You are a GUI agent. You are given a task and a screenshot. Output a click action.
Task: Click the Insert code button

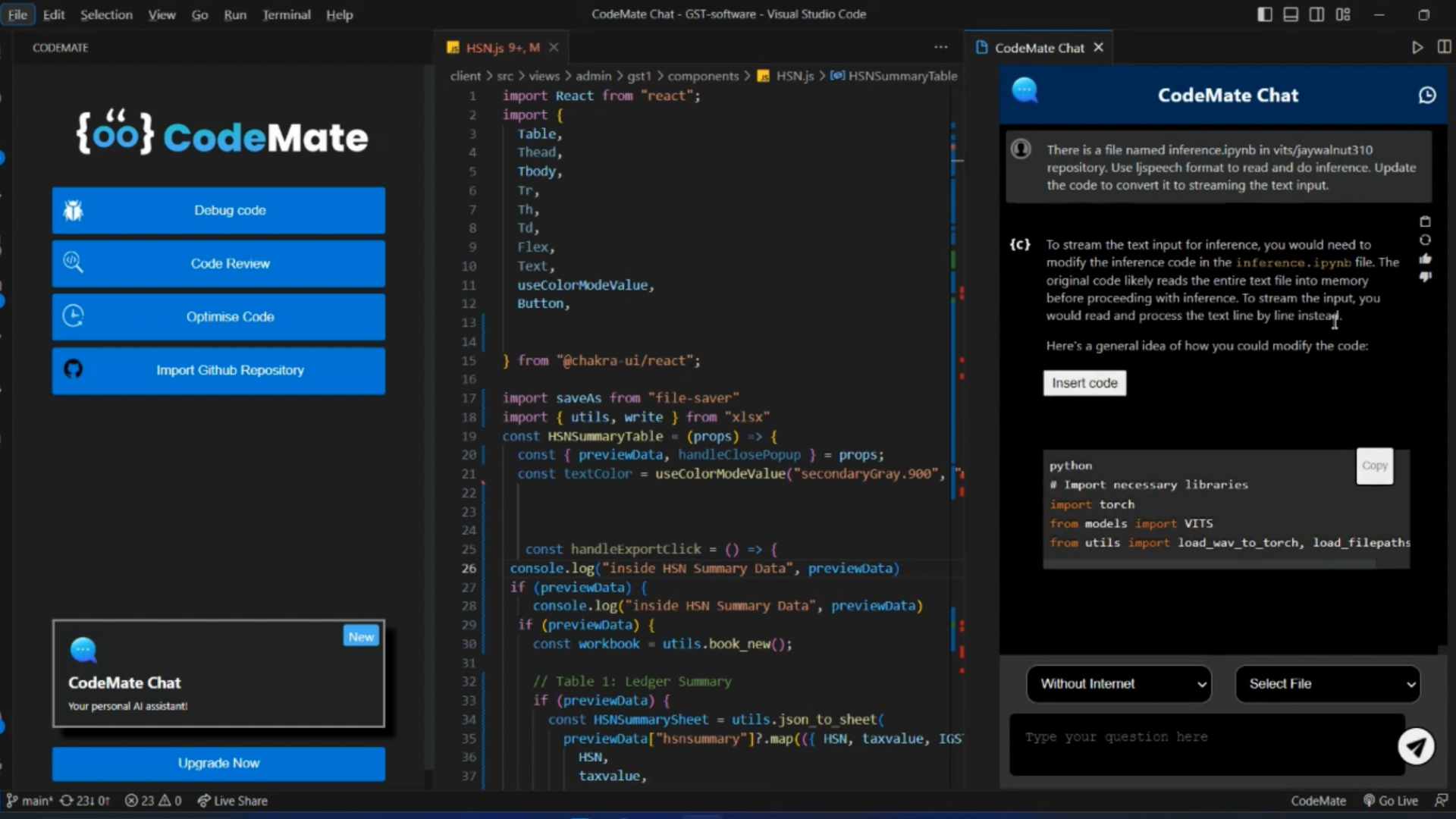(x=1084, y=383)
